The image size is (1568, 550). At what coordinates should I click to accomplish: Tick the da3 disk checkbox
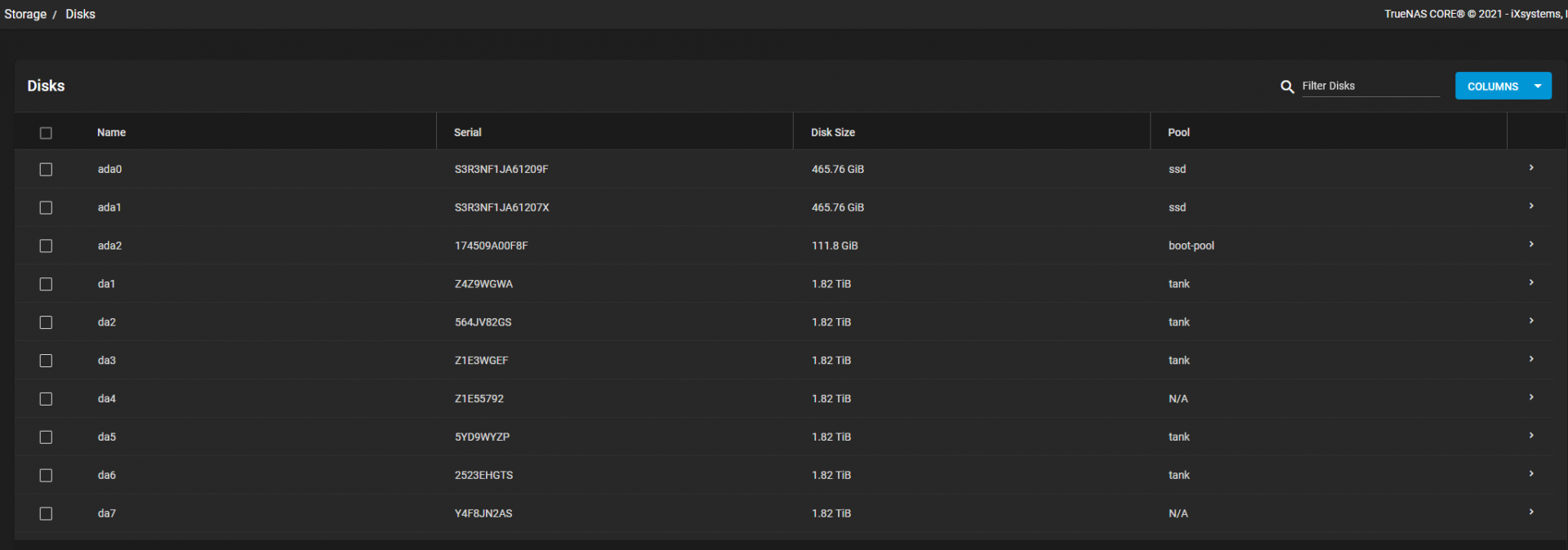pos(46,361)
